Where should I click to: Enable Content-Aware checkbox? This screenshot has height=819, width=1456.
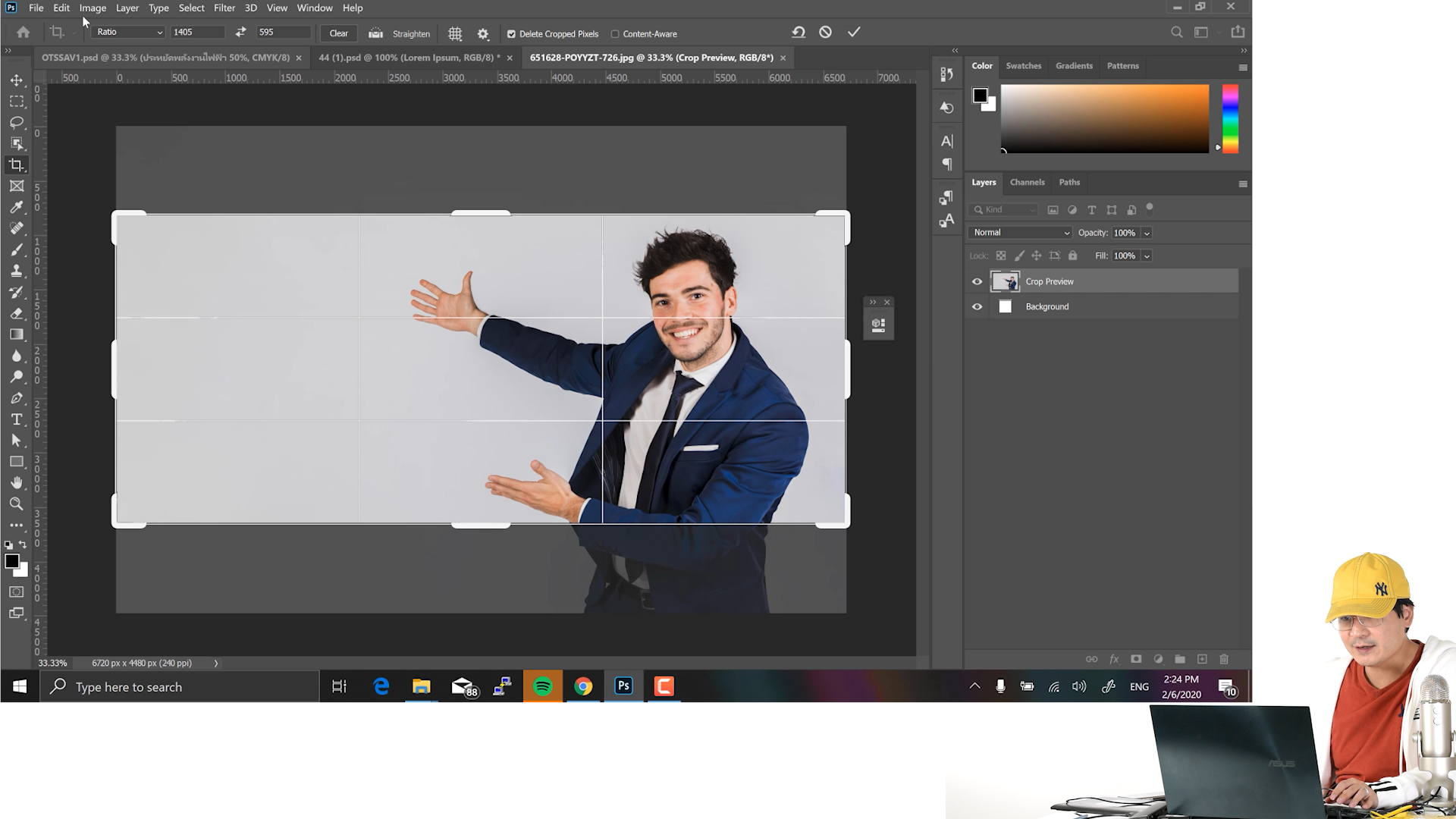coord(615,34)
